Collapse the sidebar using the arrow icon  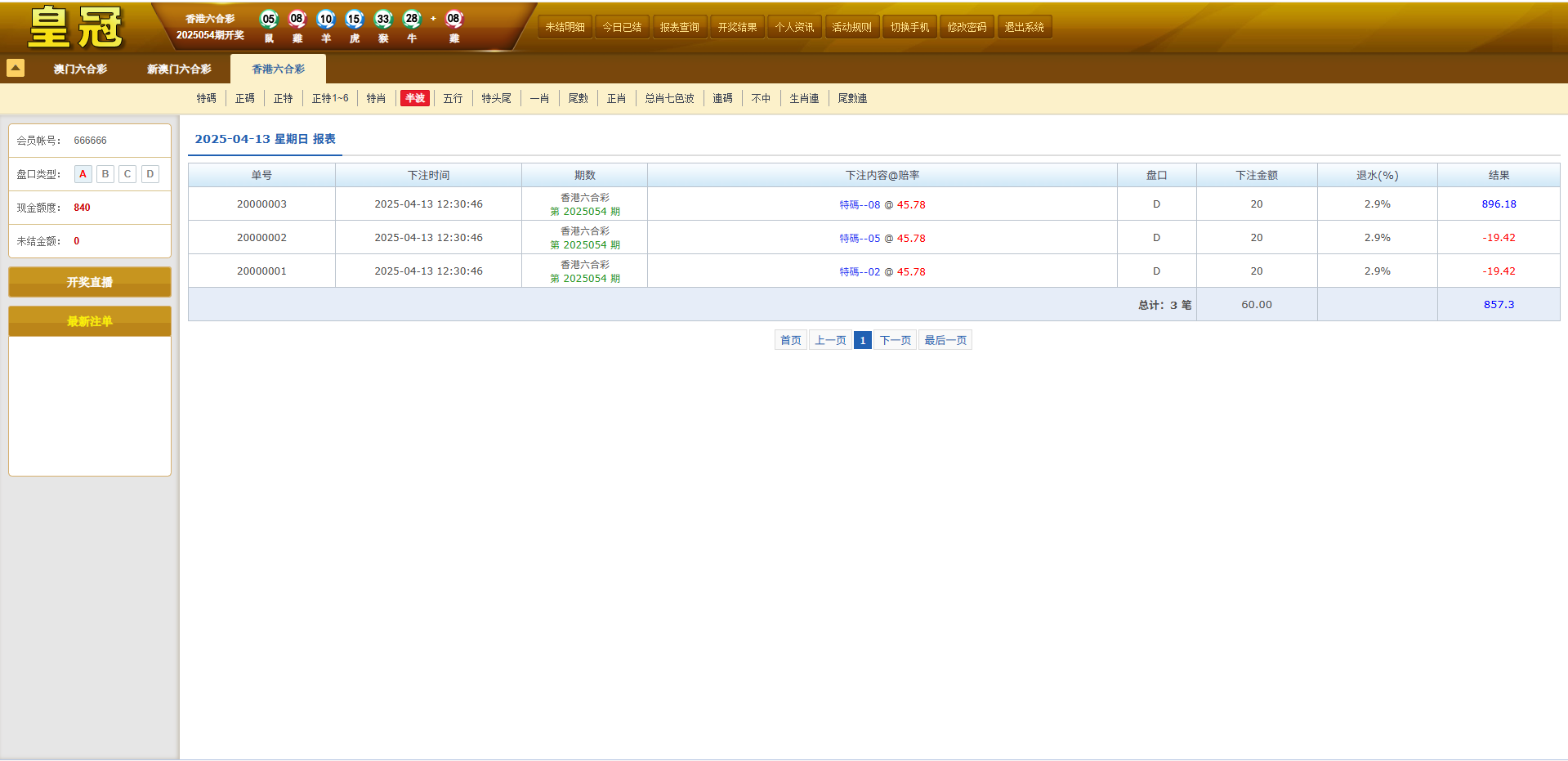[x=15, y=68]
